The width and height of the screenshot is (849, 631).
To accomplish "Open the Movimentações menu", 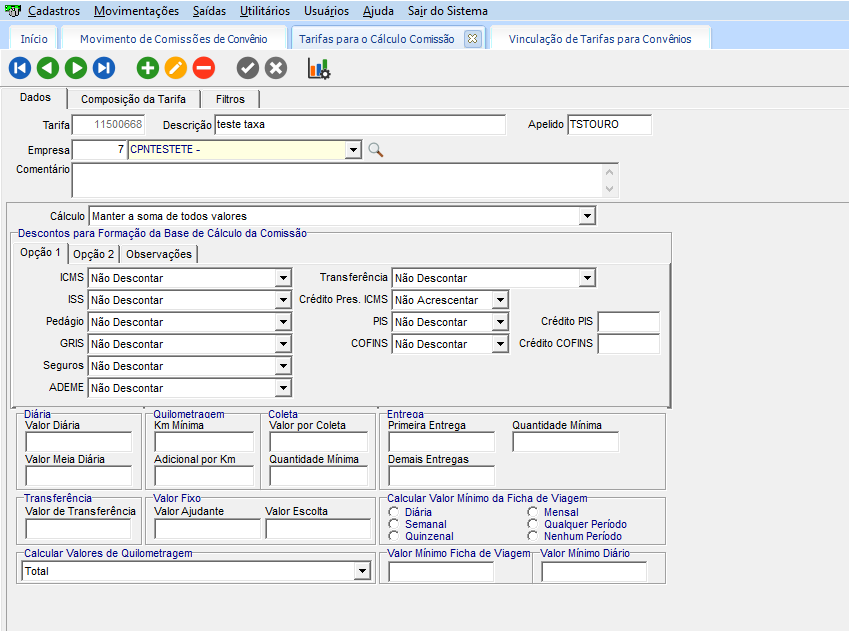I will tap(136, 11).
